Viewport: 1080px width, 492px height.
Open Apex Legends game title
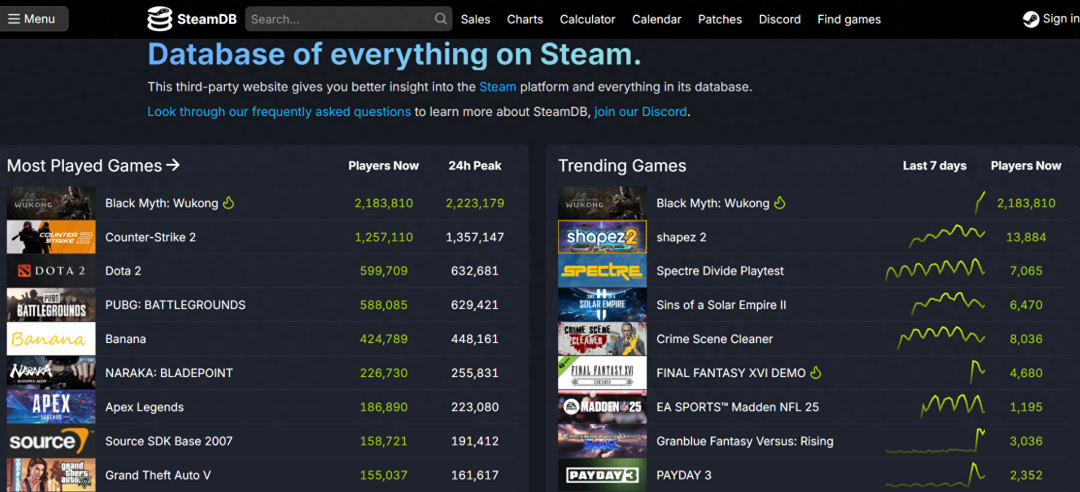[x=145, y=407]
